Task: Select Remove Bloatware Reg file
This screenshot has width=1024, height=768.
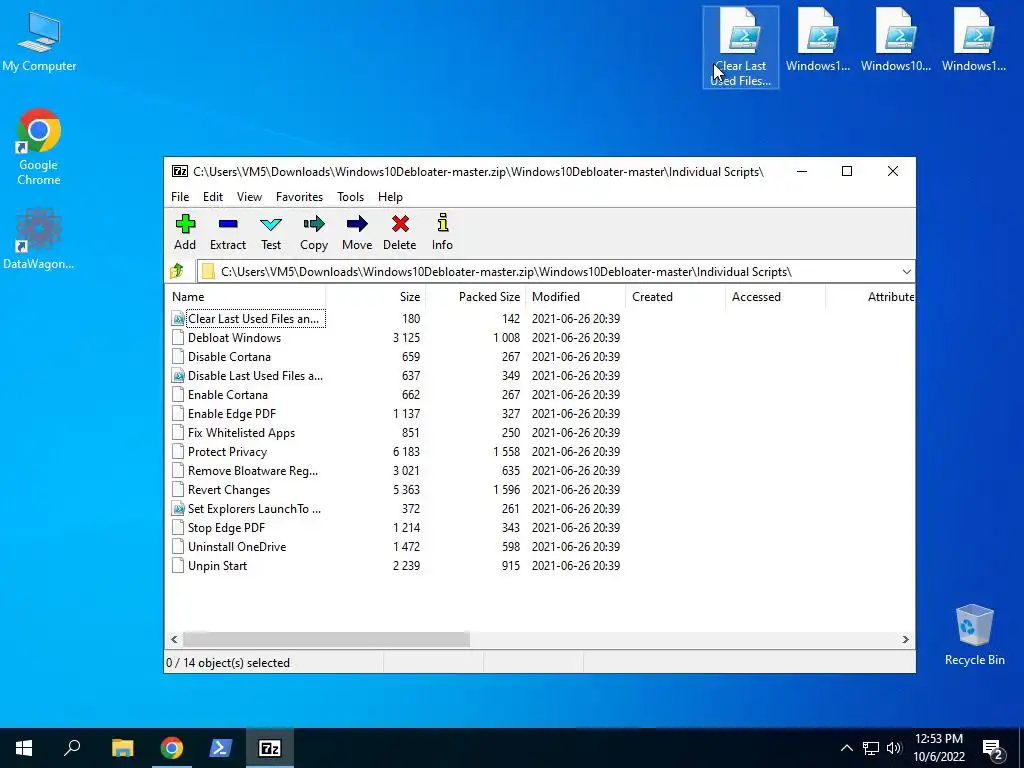Action: 253,470
